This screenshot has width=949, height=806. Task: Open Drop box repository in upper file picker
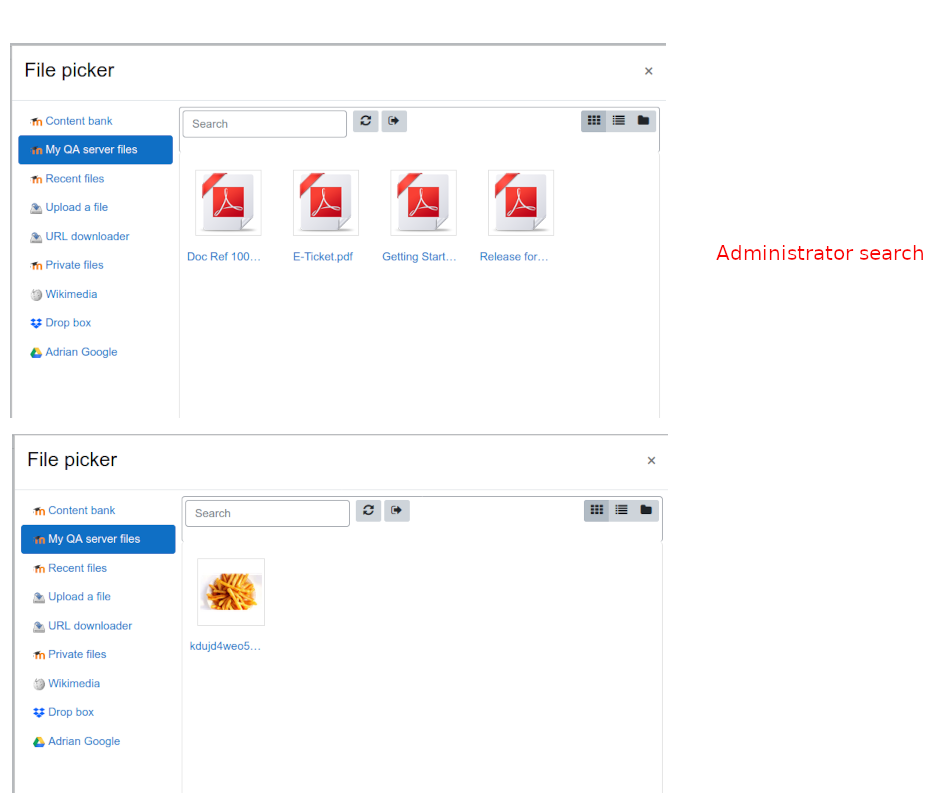tap(61, 323)
